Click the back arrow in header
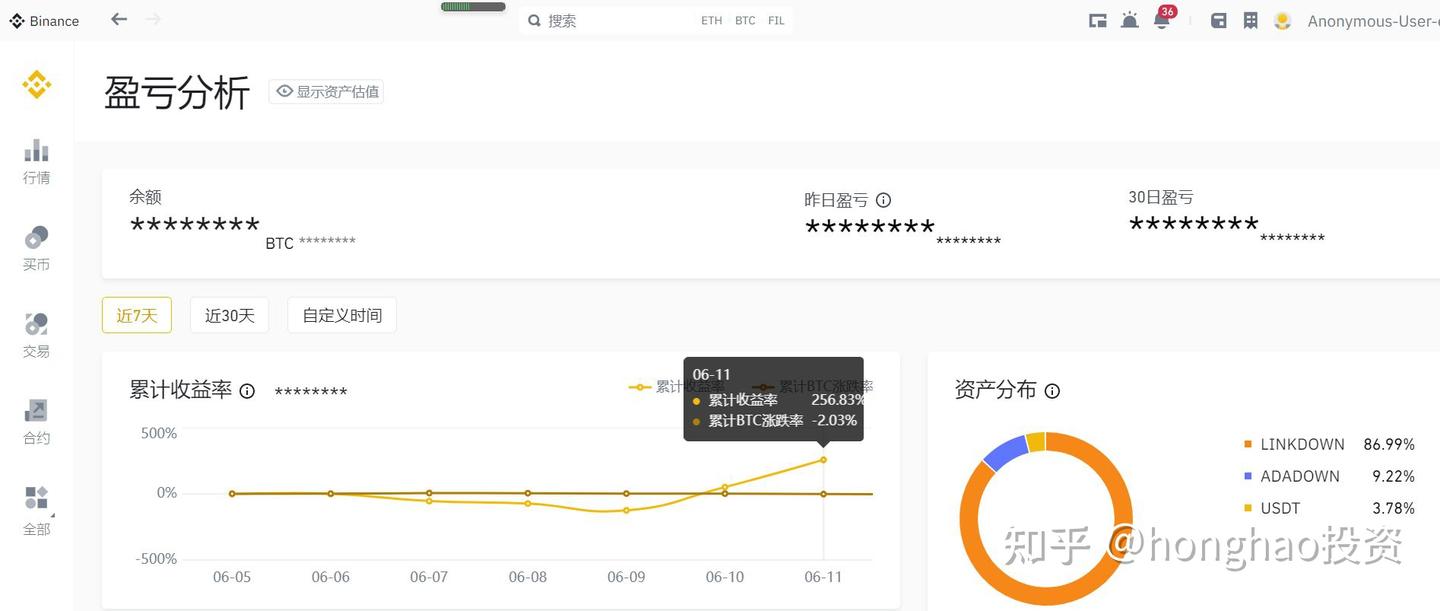 [x=119, y=19]
